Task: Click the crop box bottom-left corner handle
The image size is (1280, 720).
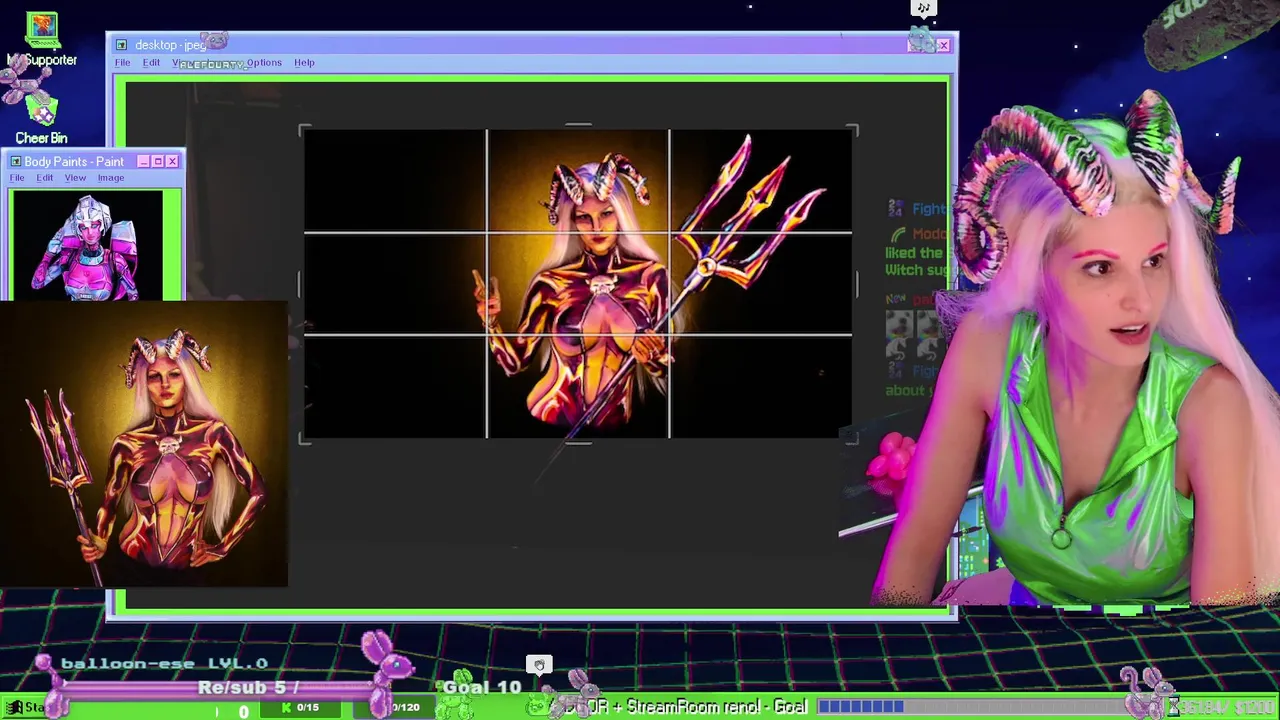Action: click(x=304, y=438)
